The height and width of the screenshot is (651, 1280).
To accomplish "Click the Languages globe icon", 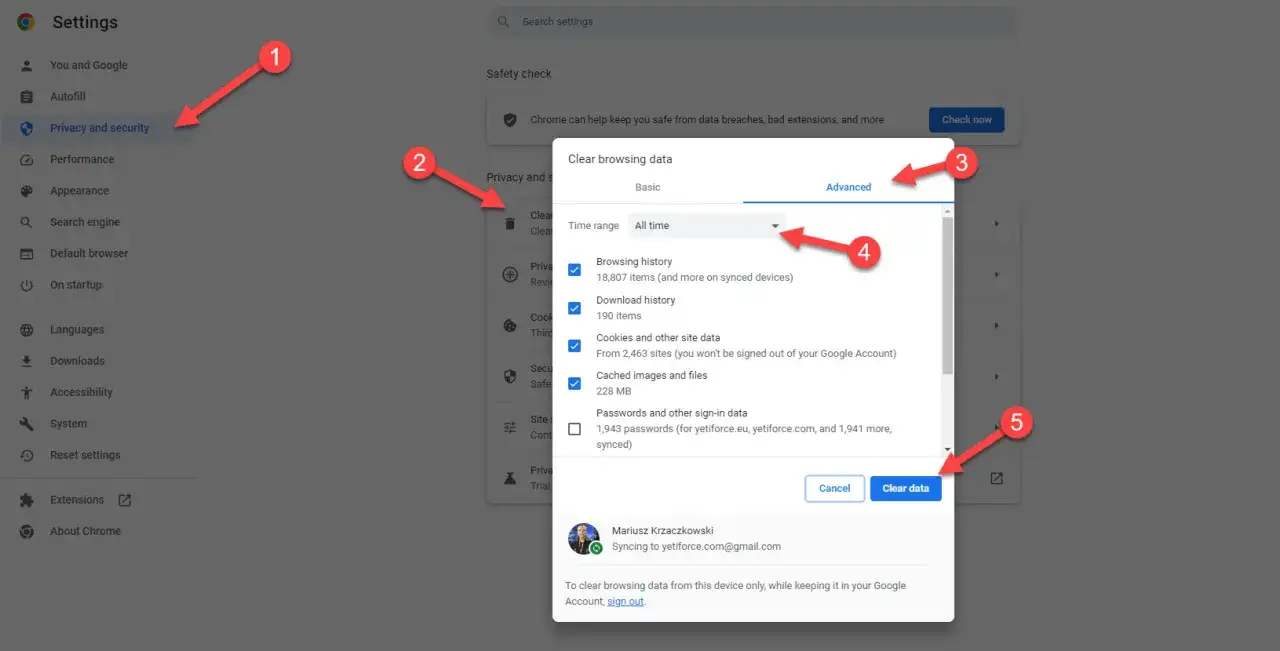I will [x=27, y=330].
